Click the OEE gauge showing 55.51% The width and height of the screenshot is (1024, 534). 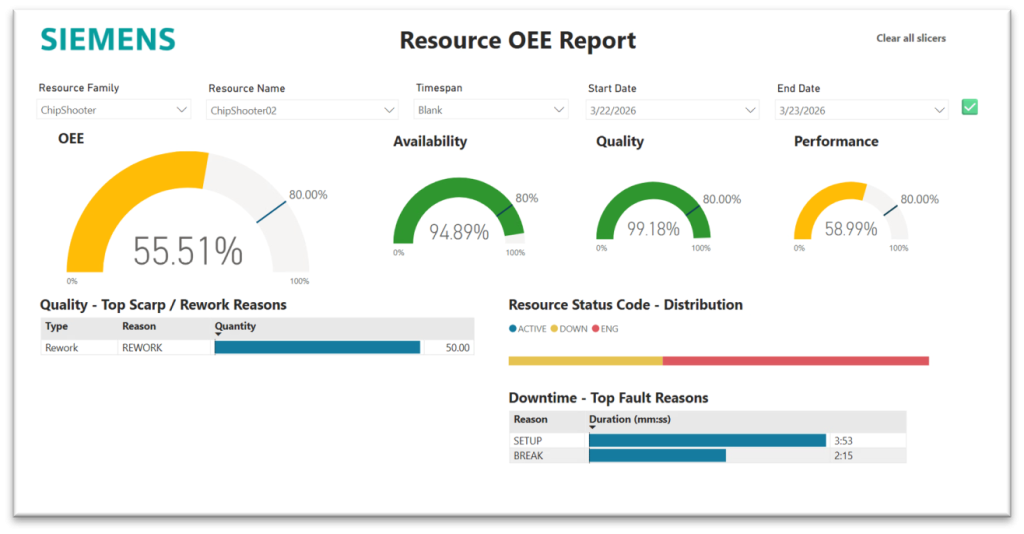pyautogui.click(x=188, y=212)
